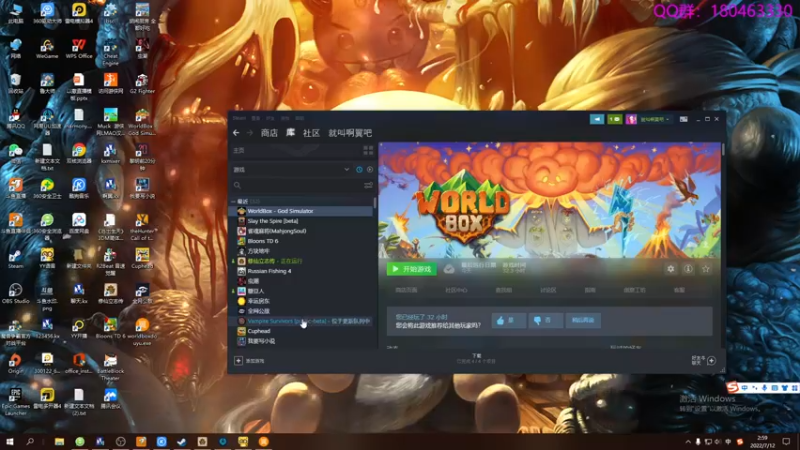Toggle the recent-activity clock filter
This screenshot has width=800, height=450.
pyautogui.click(x=359, y=169)
